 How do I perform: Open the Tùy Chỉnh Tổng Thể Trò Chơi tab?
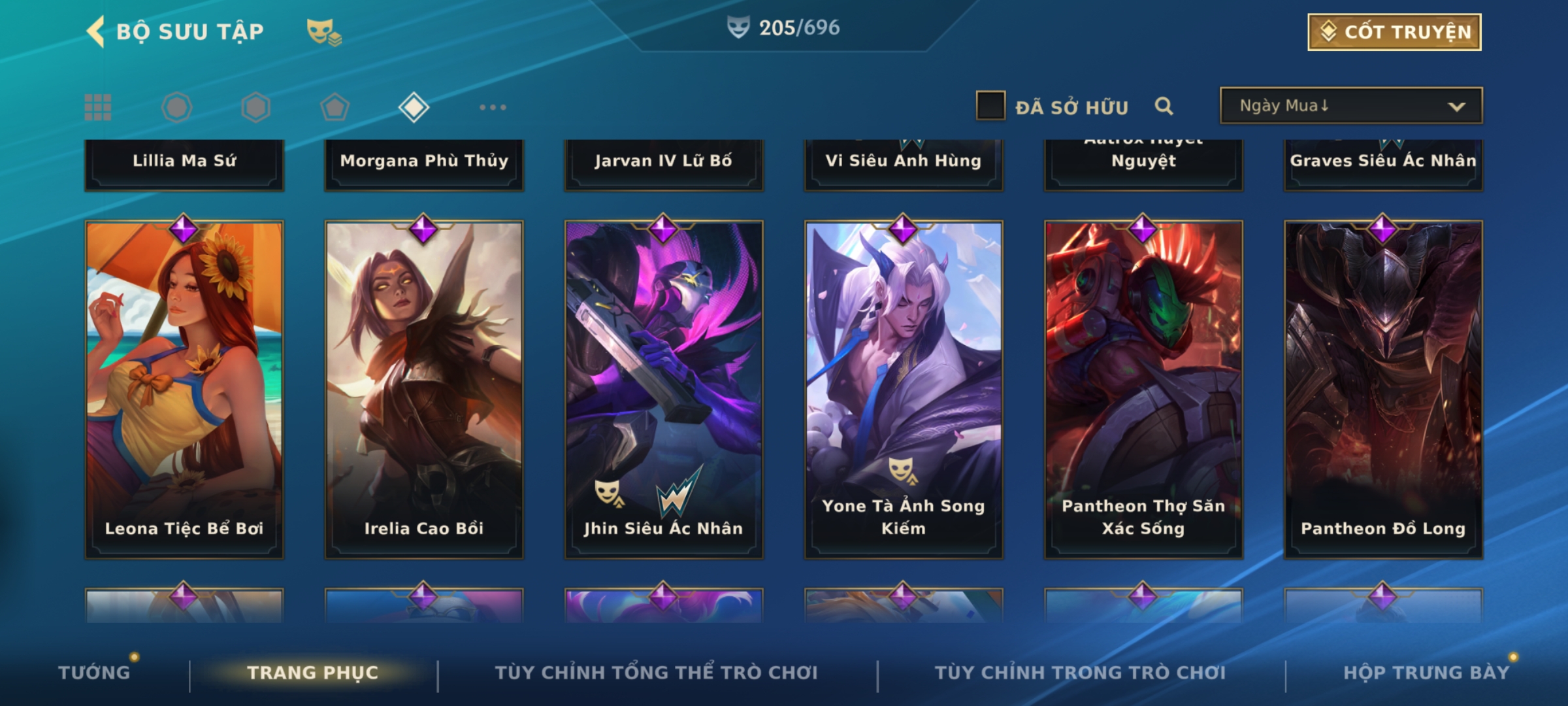click(x=656, y=672)
